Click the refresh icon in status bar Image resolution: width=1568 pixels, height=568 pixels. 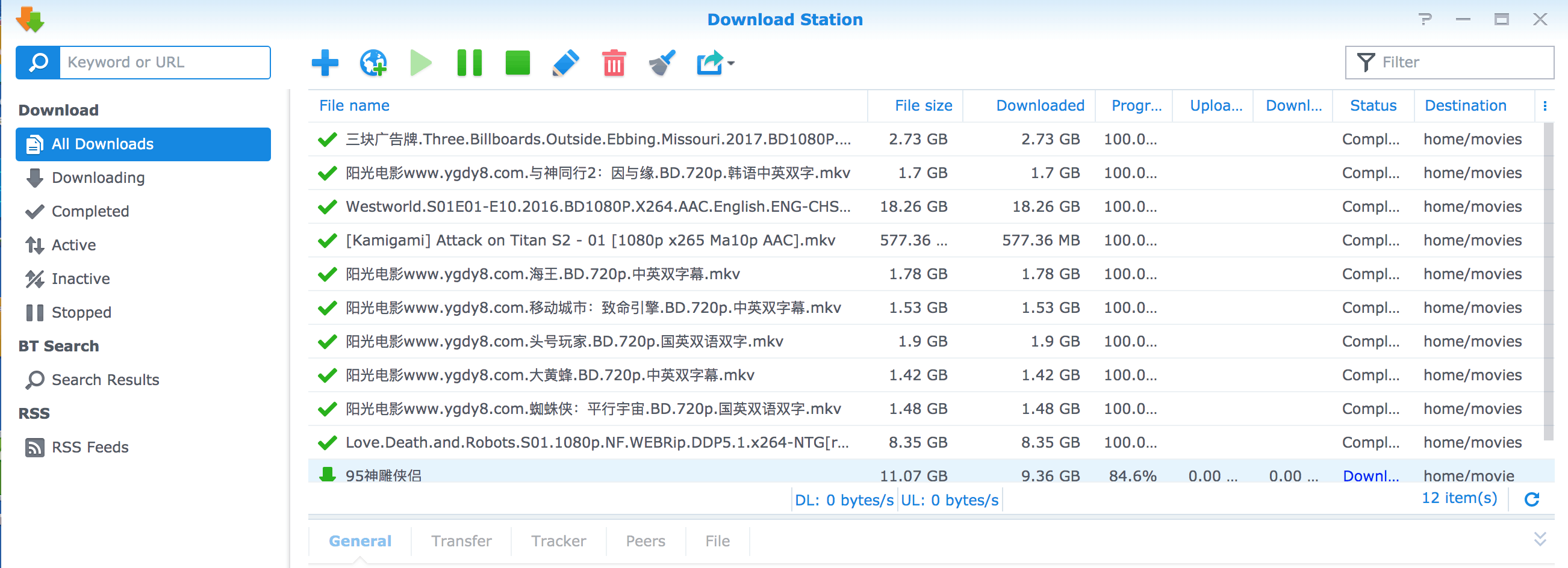coord(1532,499)
